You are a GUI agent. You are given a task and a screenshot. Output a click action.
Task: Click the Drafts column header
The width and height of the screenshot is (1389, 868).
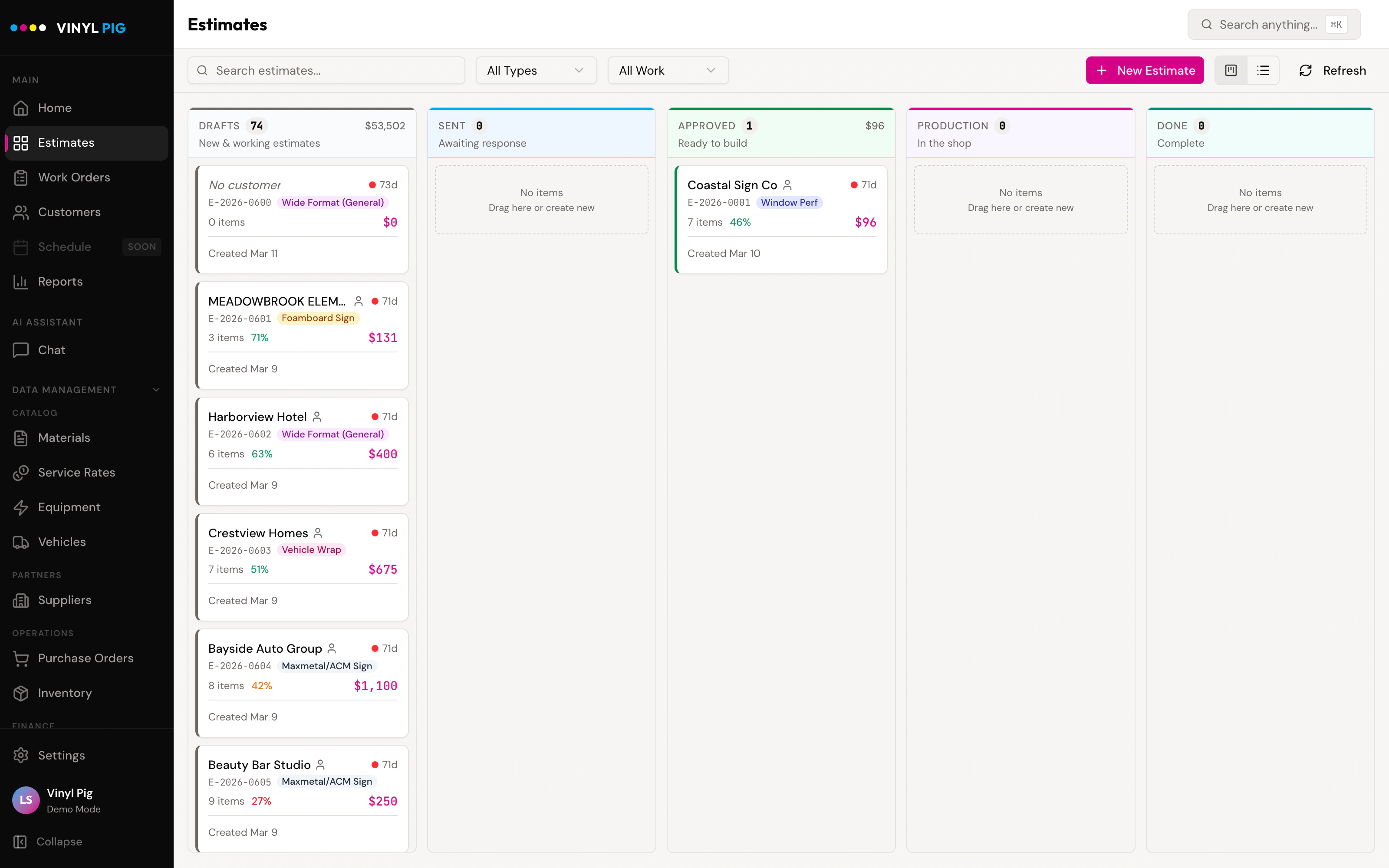[302, 133]
